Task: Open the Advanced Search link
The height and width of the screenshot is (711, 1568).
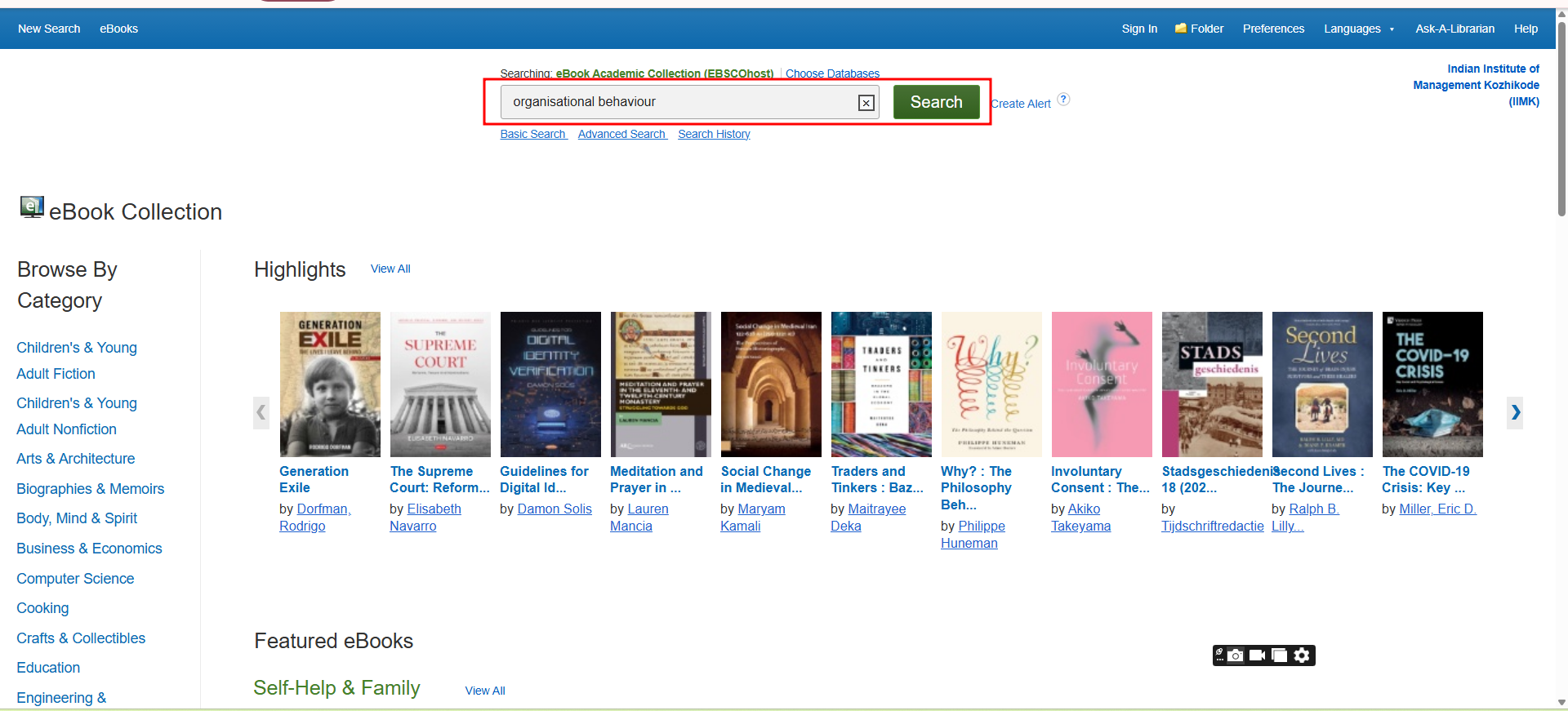Action: [x=621, y=134]
